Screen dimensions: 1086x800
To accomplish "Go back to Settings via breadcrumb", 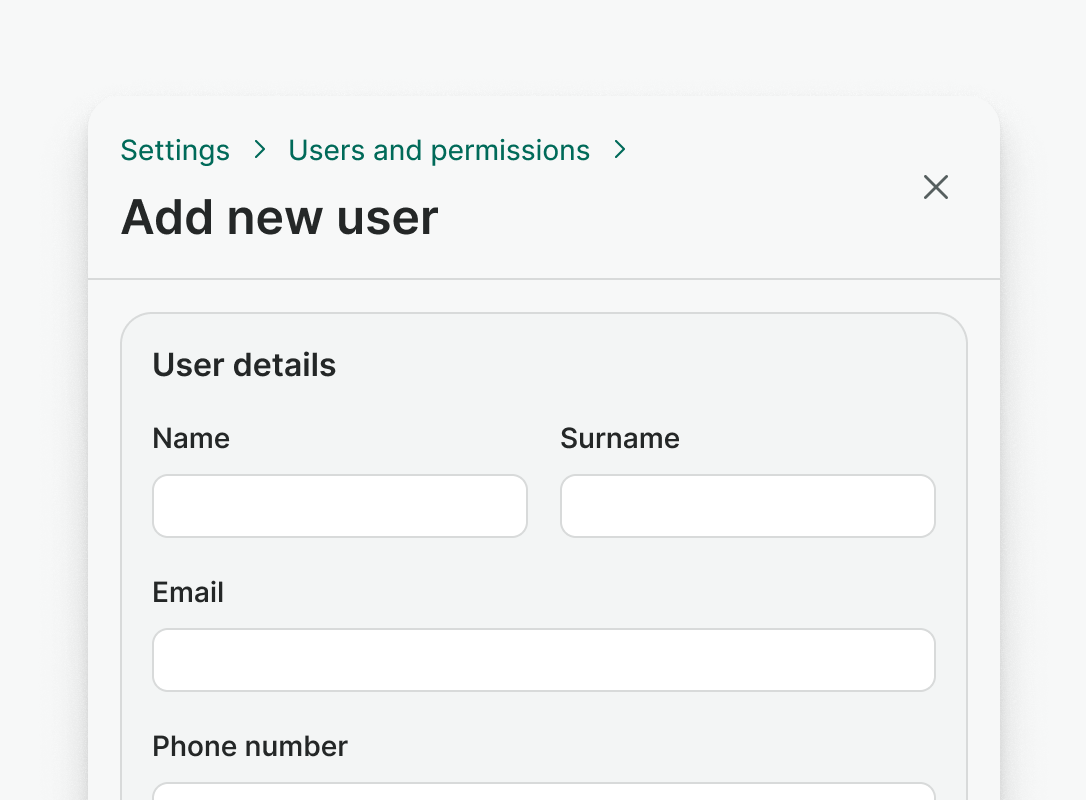I will 175,150.
